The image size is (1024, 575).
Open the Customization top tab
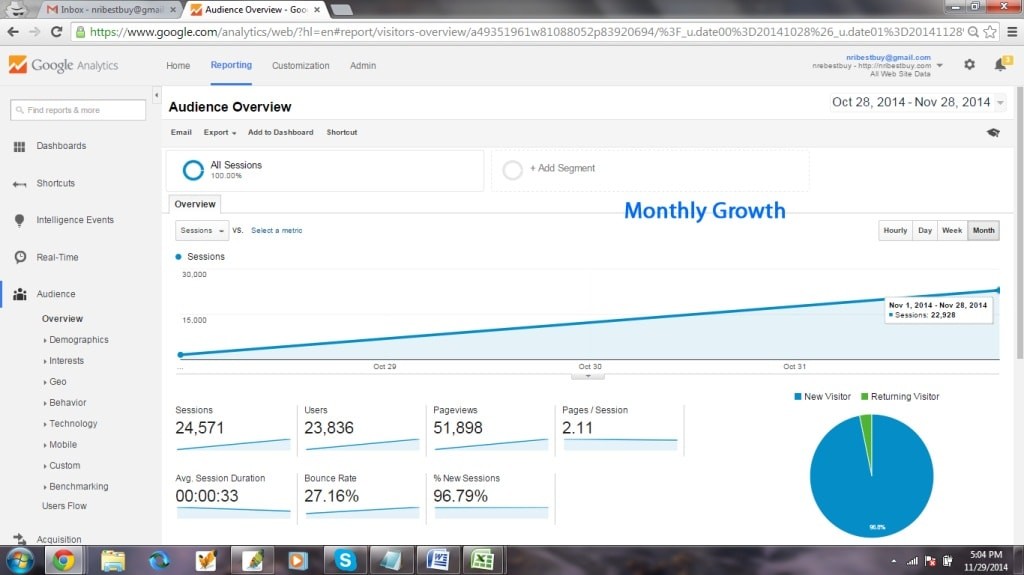coord(300,66)
